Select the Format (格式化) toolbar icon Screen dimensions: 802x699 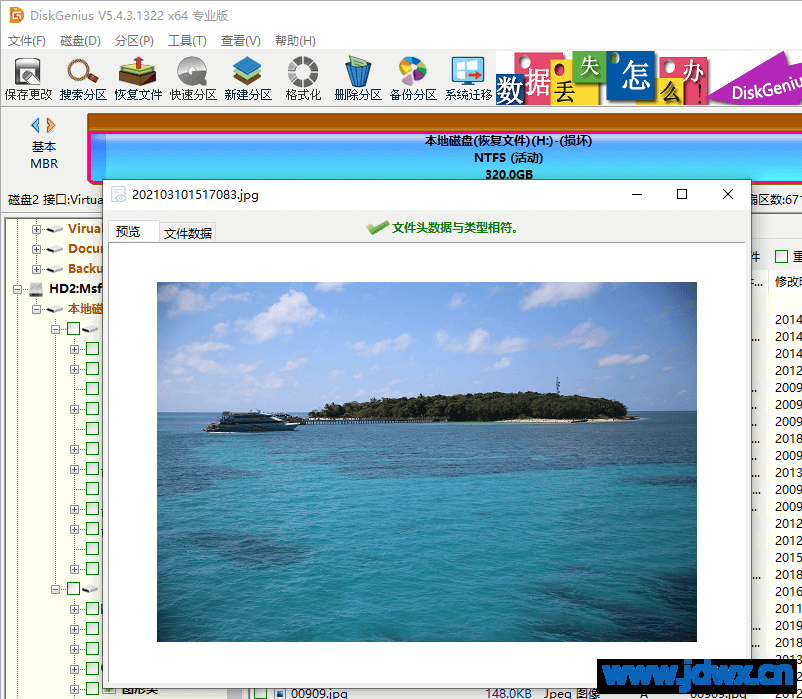coord(303,79)
